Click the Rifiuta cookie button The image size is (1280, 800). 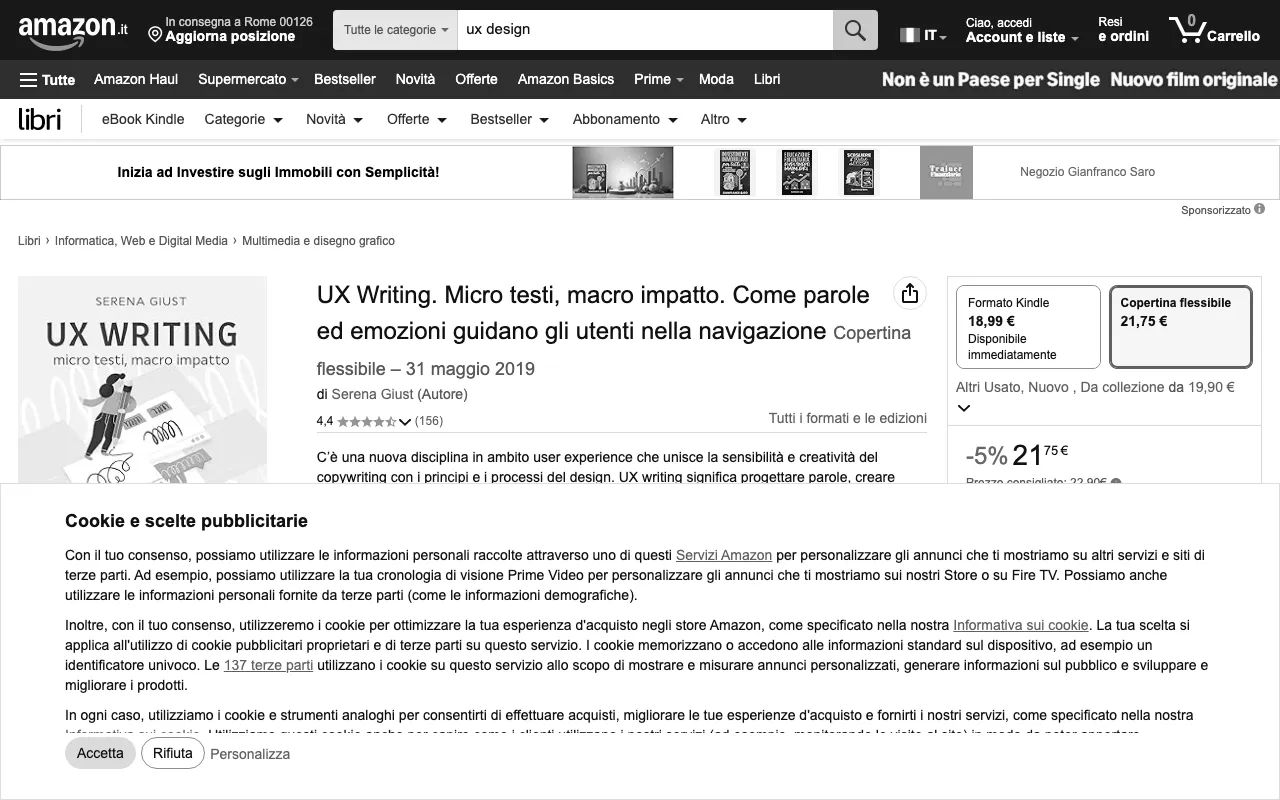pos(173,753)
